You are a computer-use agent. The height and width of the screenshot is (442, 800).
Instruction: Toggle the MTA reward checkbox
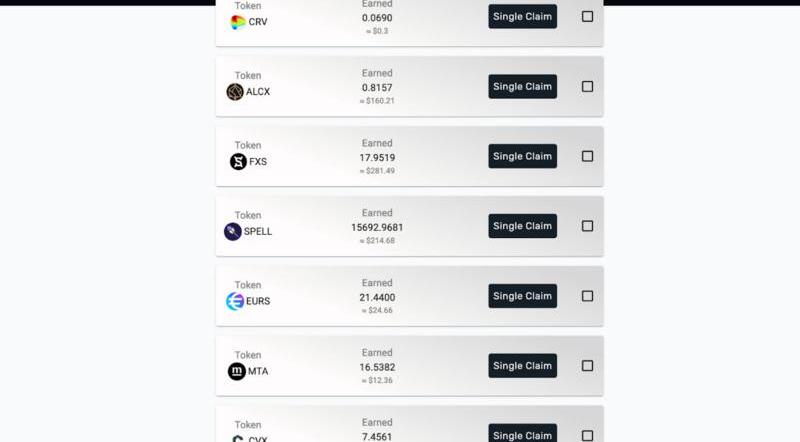(x=587, y=366)
